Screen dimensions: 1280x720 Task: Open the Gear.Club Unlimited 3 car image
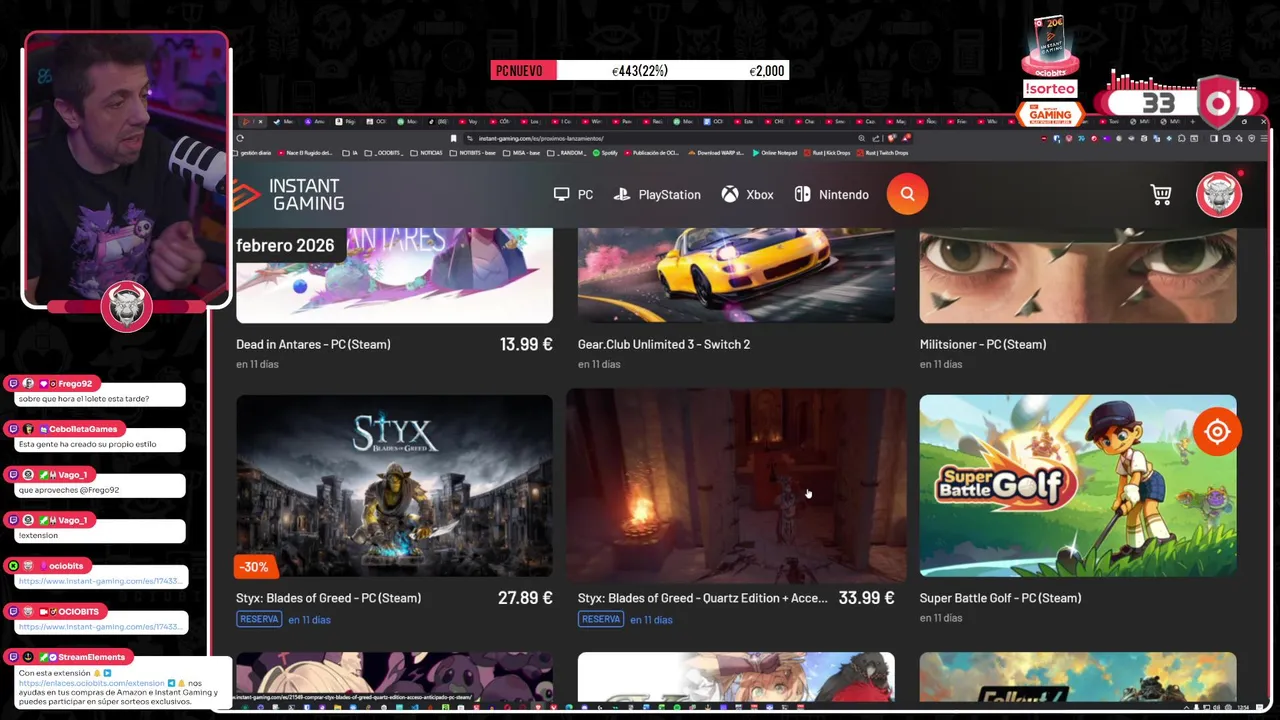pos(736,275)
